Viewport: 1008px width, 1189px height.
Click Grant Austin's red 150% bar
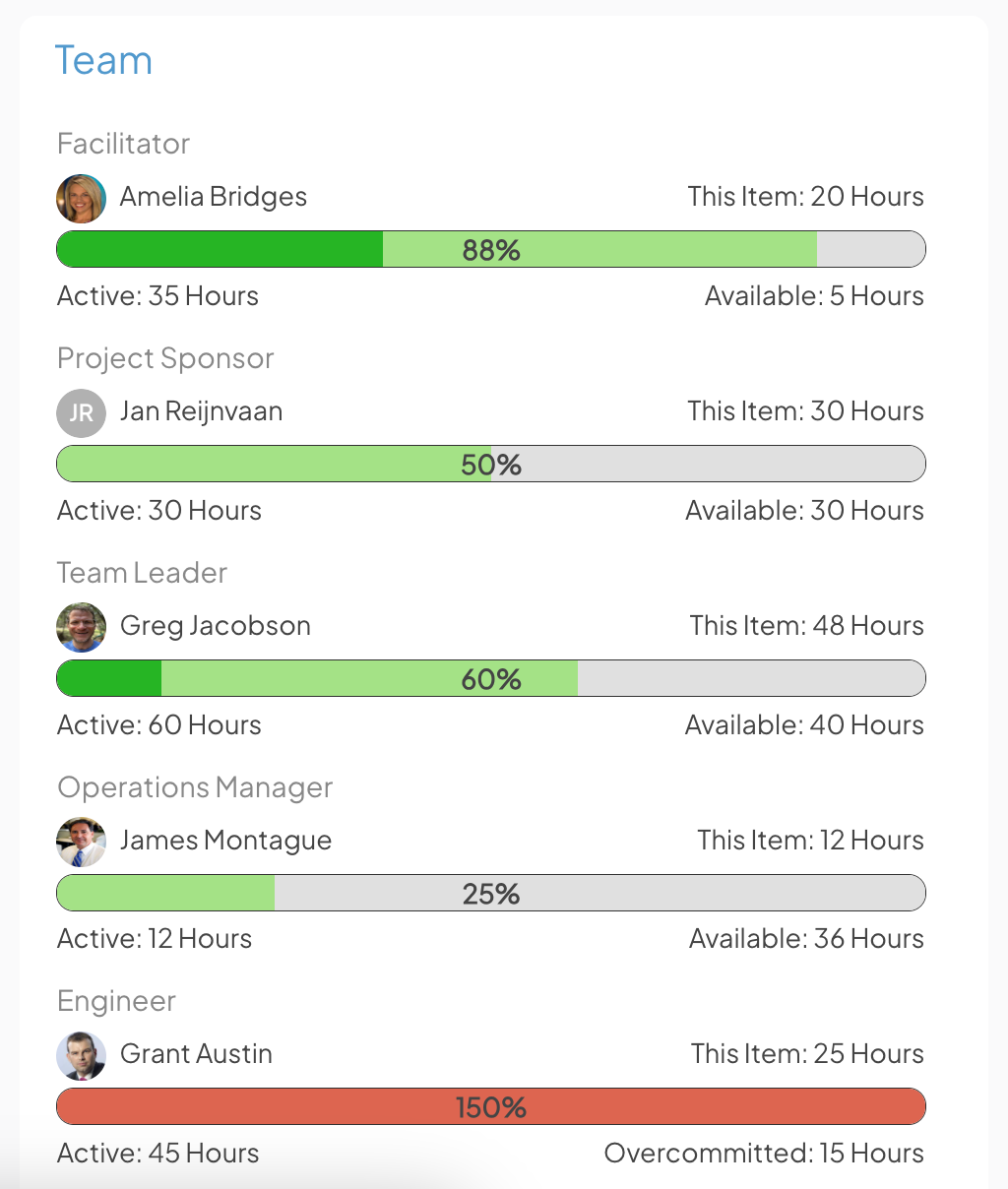pyautogui.click(x=491, y=1107)
